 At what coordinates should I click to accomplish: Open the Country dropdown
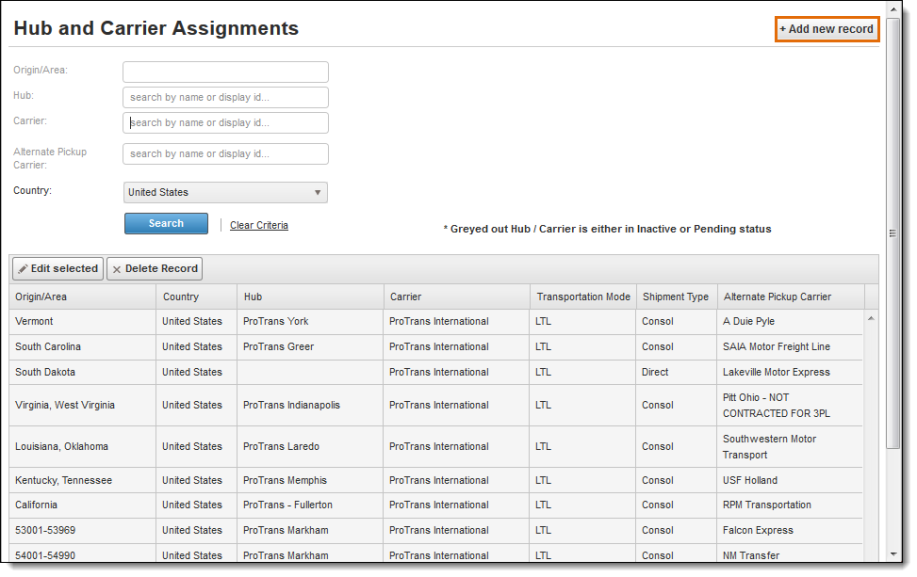[x=226, y=193]
